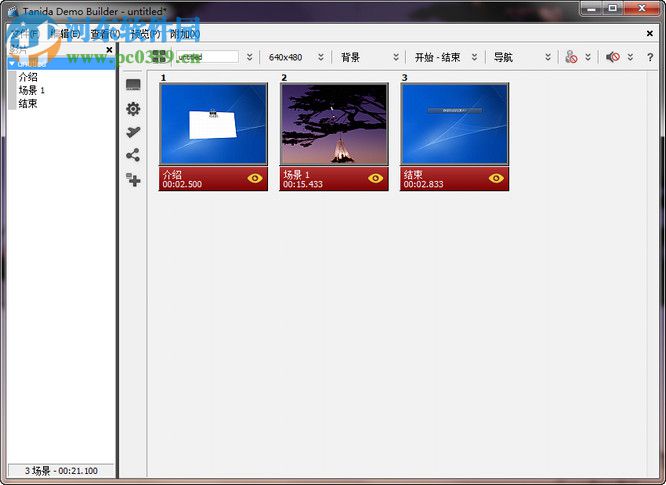Image resolution: width=666 pixels, height=485 pixels.
Task: Expand the chevron beside the user icon
Action: [588, 57]
